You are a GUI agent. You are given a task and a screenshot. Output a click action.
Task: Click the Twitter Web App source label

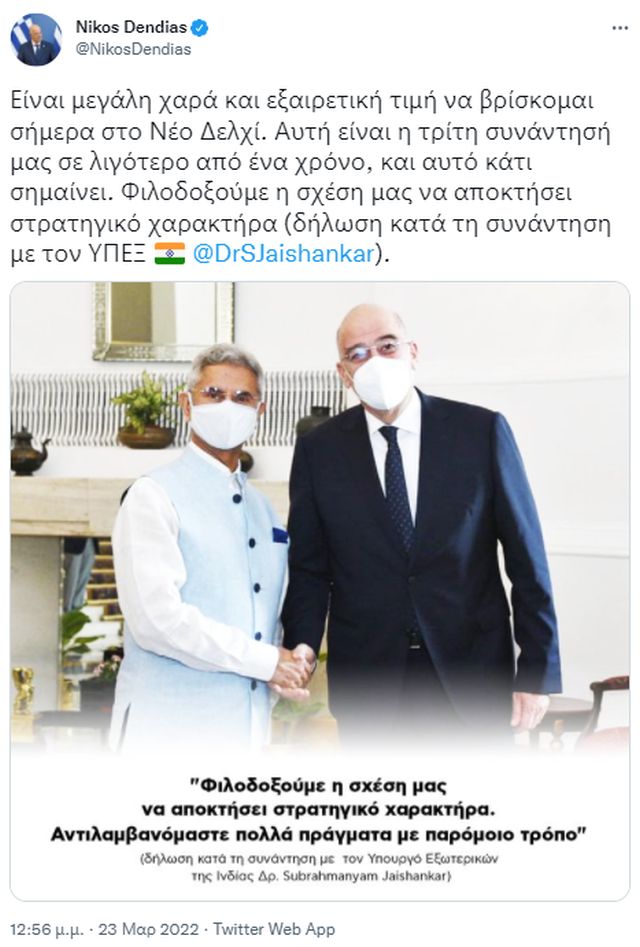coord(274,929)
